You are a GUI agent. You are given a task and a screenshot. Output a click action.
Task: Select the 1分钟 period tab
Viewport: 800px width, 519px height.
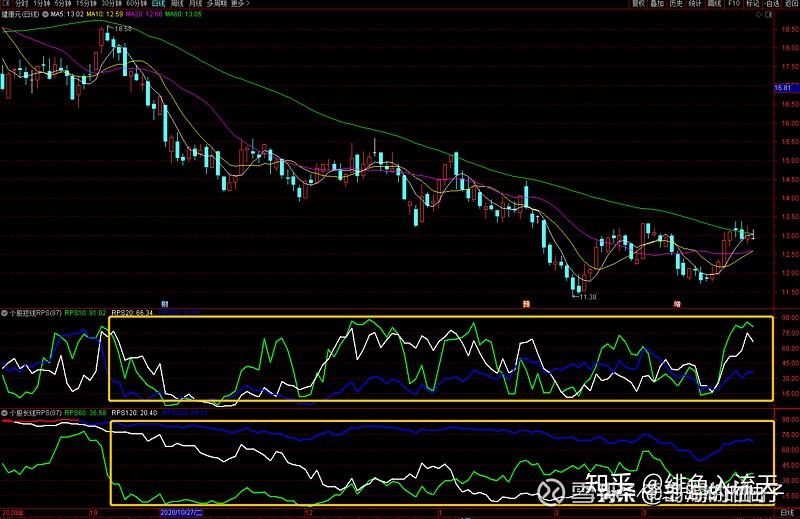(x=42, y=3)
